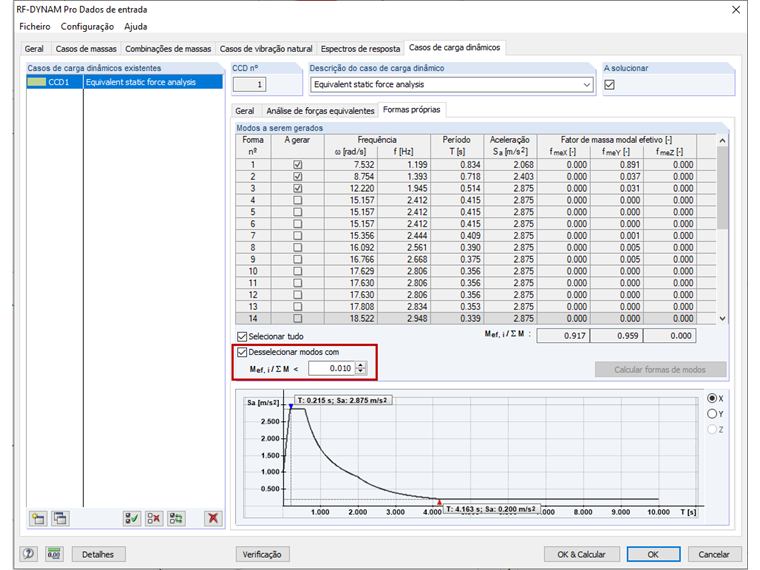Click the CCD1 color swatch in the list
This screenshot has width=760, height=570.
(x=37, y=82)
